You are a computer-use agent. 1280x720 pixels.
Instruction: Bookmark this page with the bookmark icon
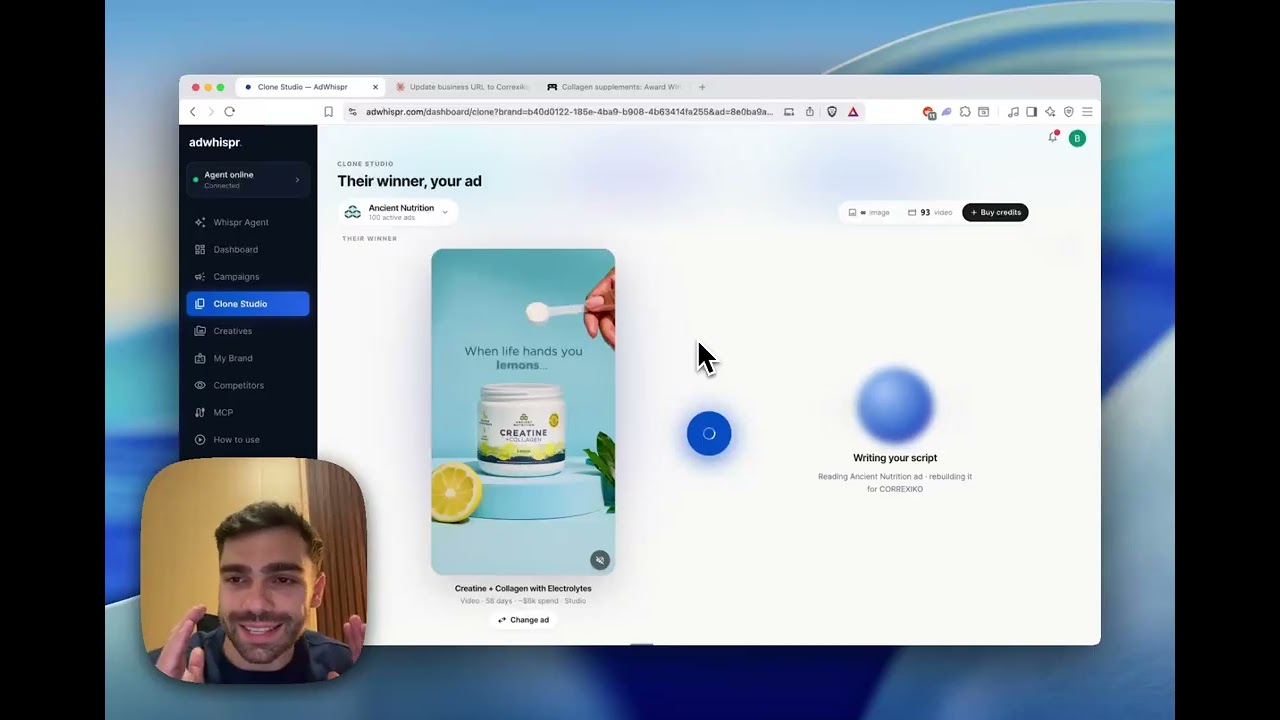(x=328, y=112)
